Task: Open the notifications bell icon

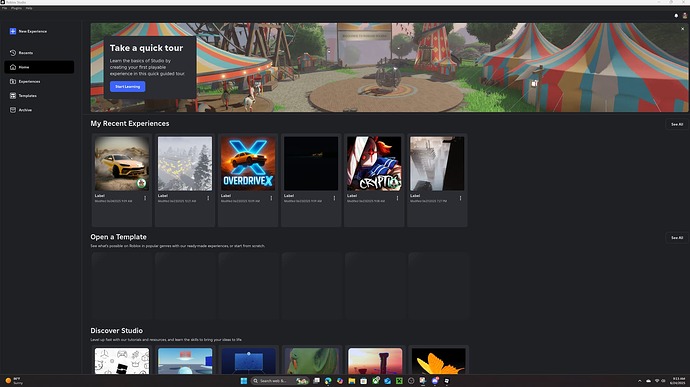Action: (676, 16)
